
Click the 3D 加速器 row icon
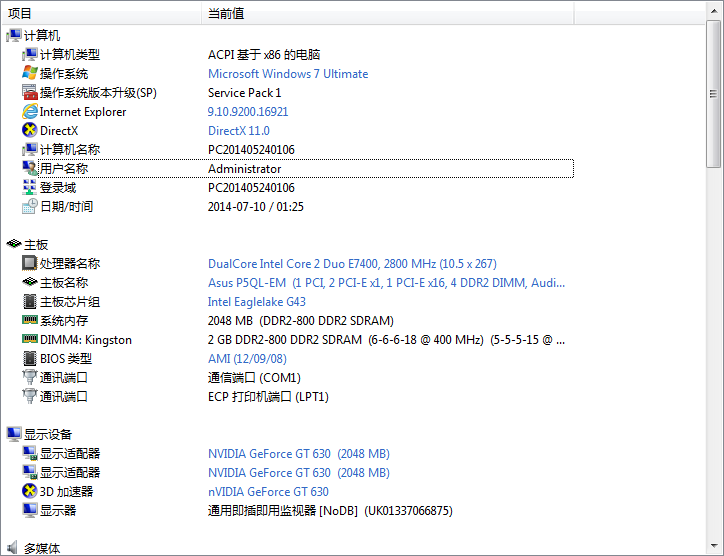coord(30,491)
